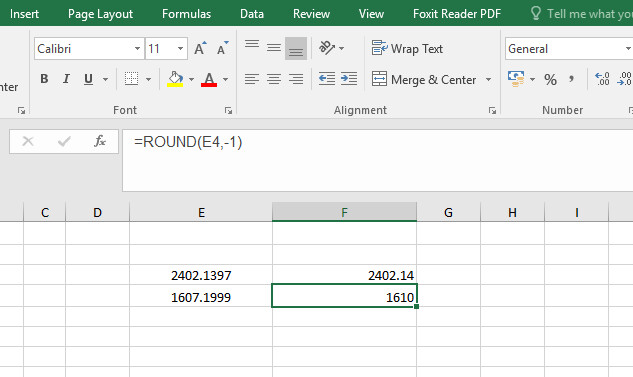633x377 pixels.
Task: Click the Decrease Decimal icon
Action: click(625, 79)
